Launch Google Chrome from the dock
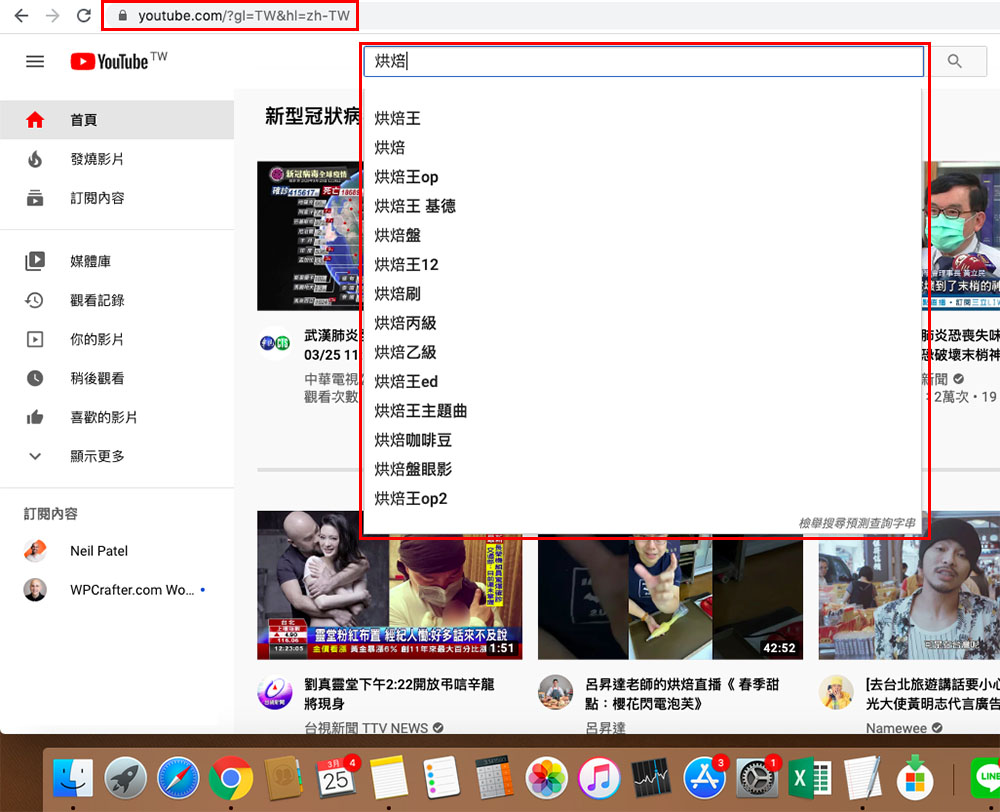The width and height of the screenshot is (1000, 812). [231, 778]
